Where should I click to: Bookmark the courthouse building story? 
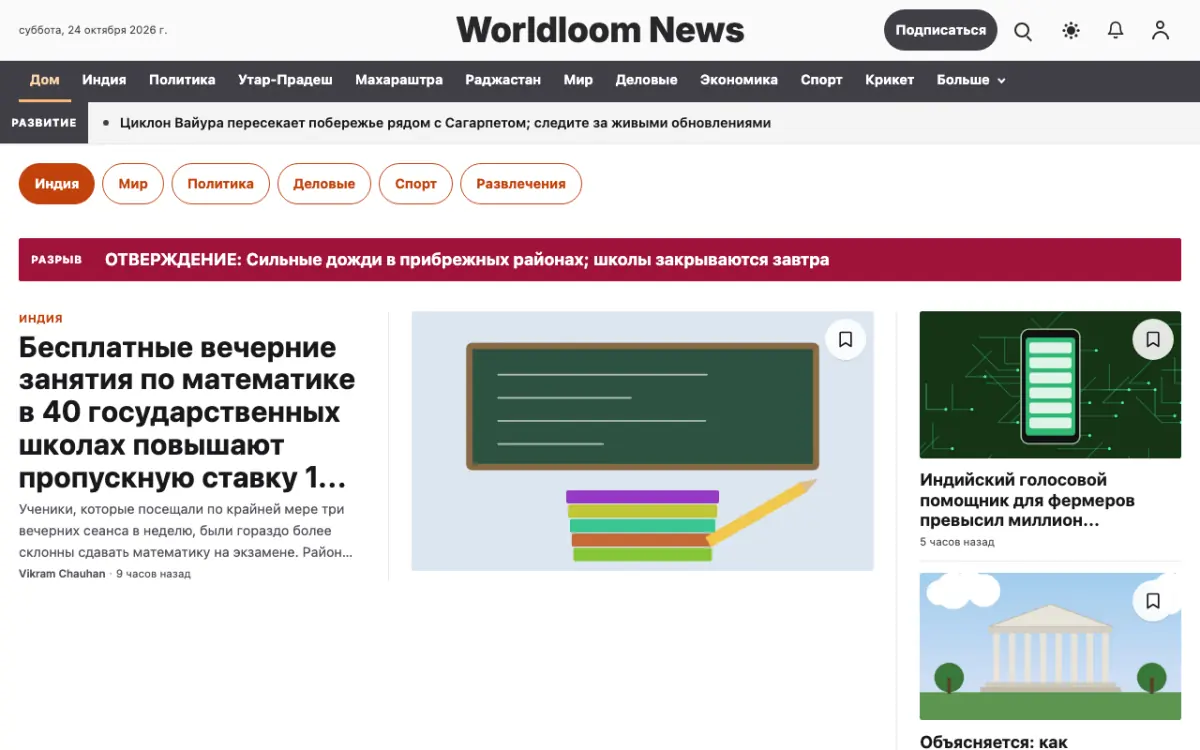tap(1153, 601)
